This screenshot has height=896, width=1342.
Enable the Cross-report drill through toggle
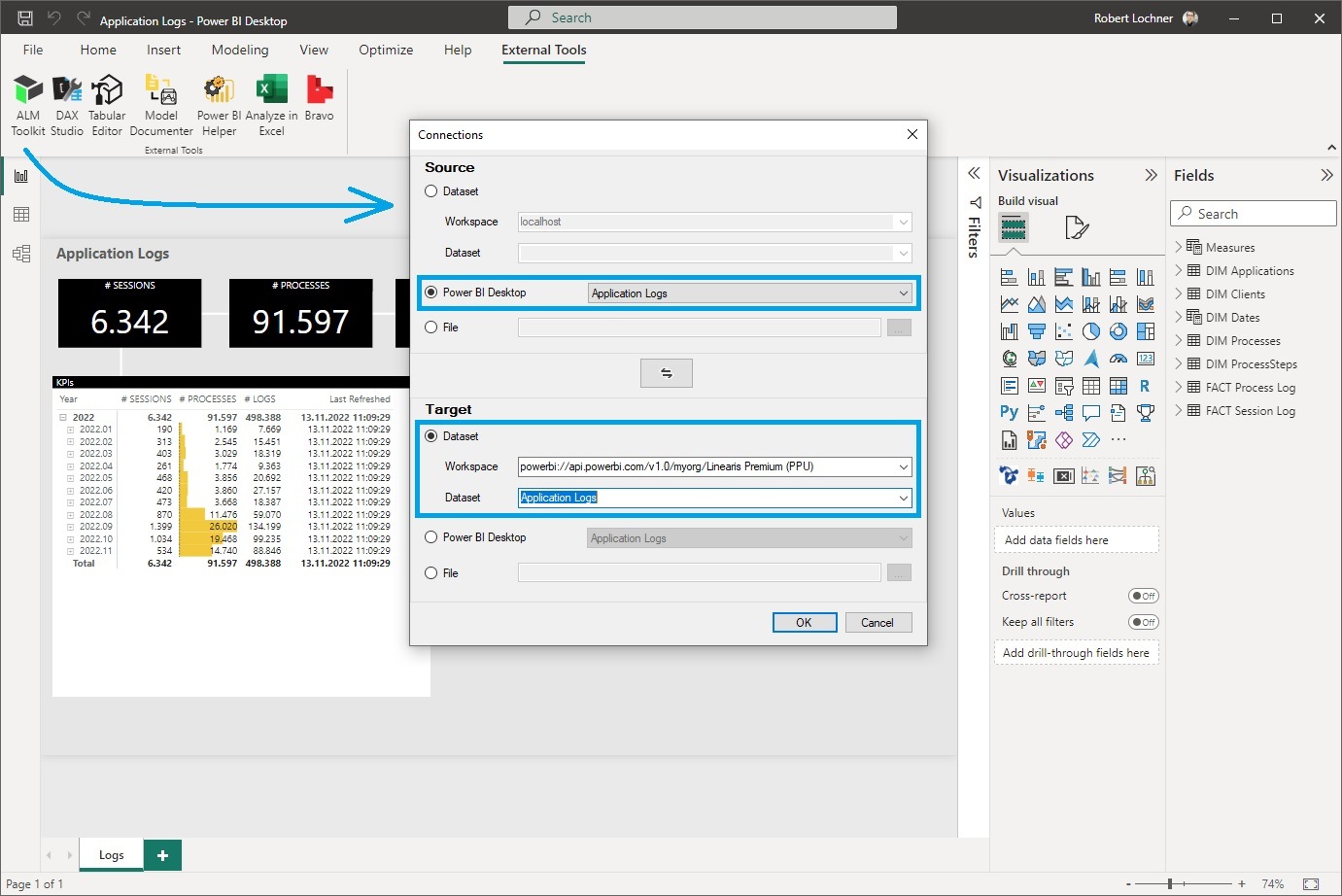[x=1143, y=596]
